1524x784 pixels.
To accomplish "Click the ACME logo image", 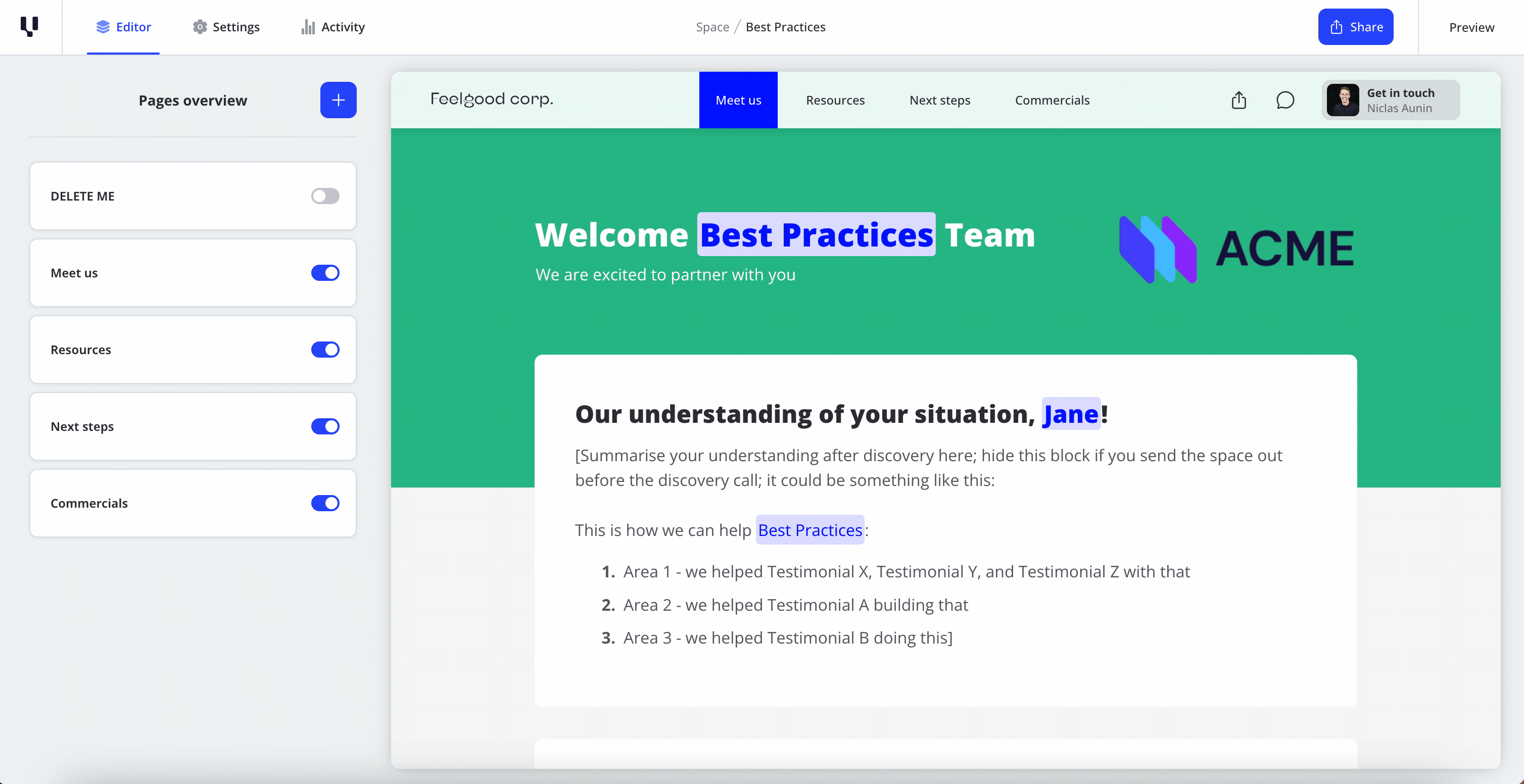I will [x=1236, y=249].
